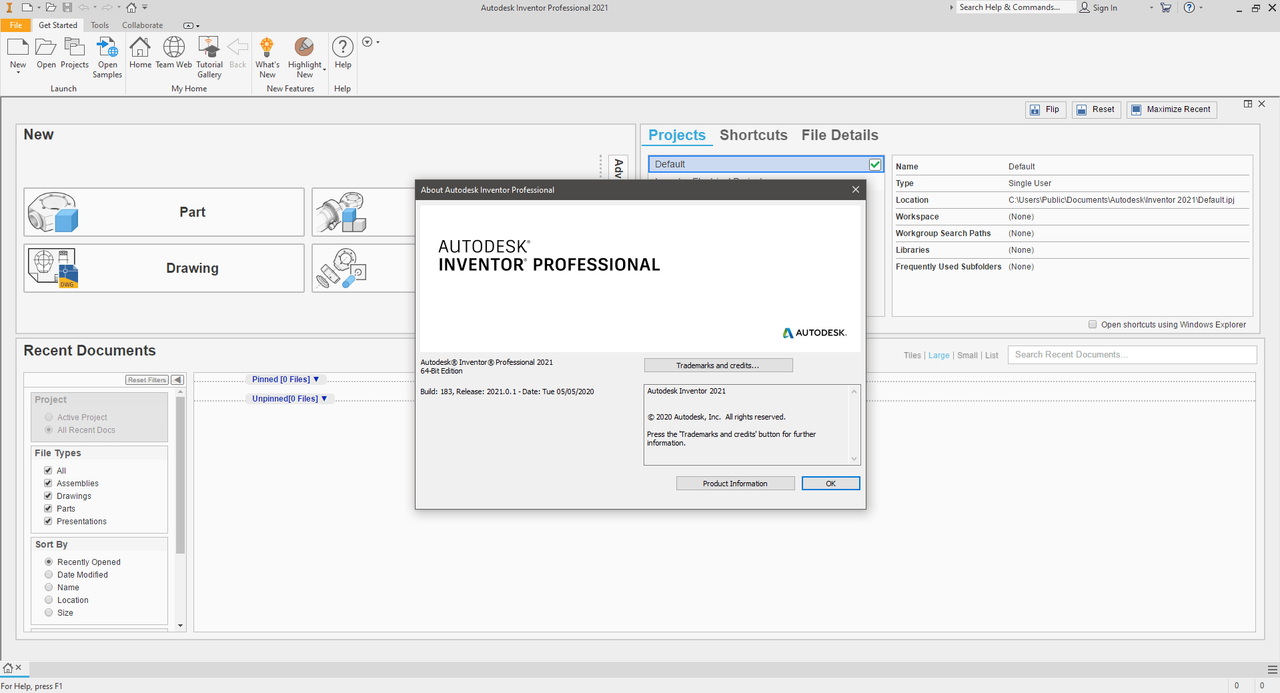
Task: Create a new Presentation from the template tile
Action: tap(364, 268)
